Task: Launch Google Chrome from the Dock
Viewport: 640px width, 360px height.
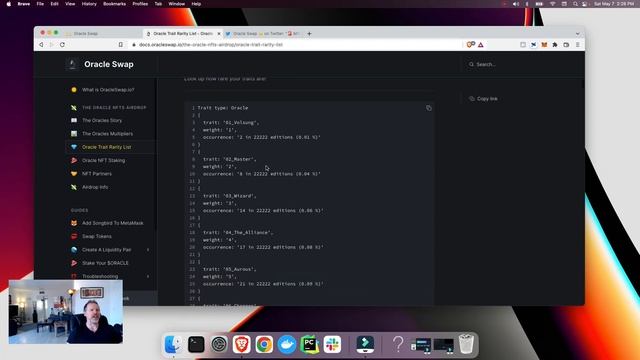Action: click(x=264, y=344)
